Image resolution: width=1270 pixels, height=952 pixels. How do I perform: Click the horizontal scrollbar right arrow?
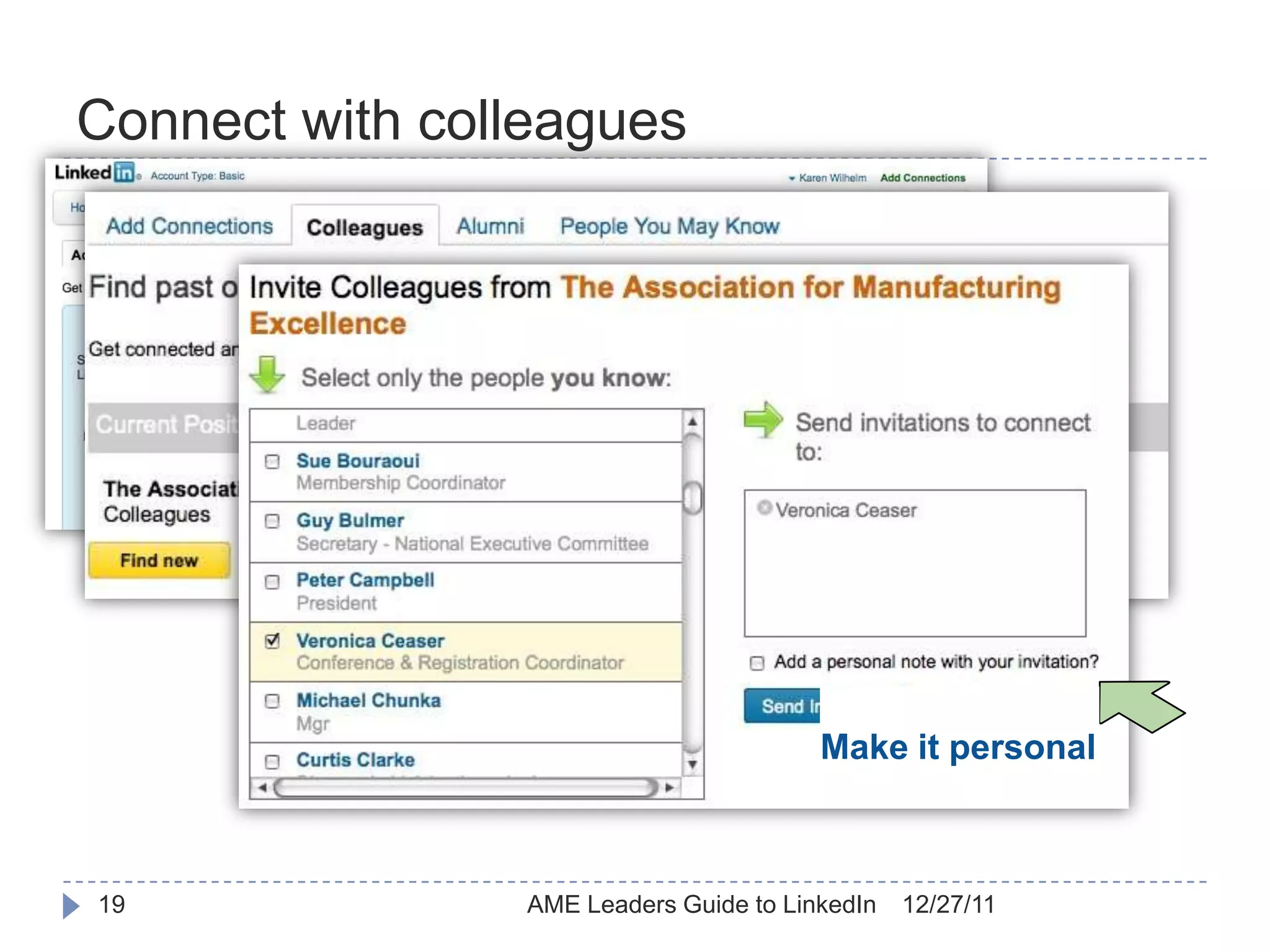(669, 788)
